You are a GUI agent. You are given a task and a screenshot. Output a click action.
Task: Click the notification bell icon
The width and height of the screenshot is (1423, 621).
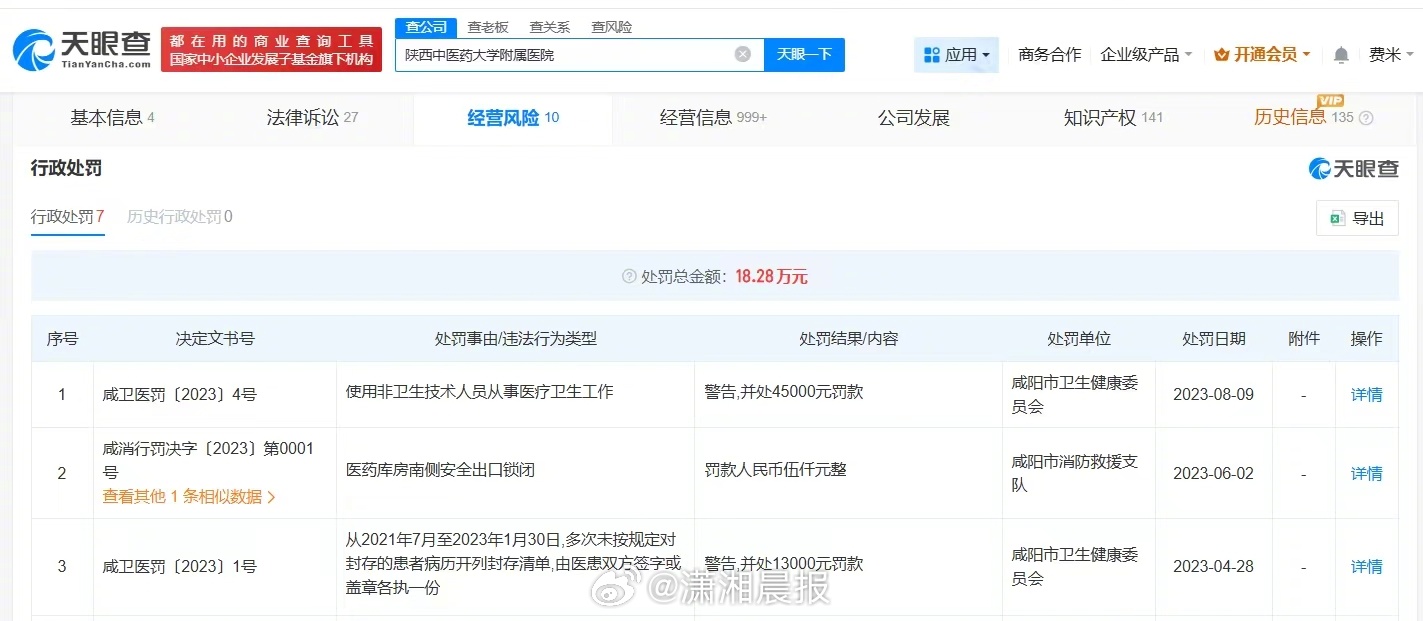(1340, 55)
